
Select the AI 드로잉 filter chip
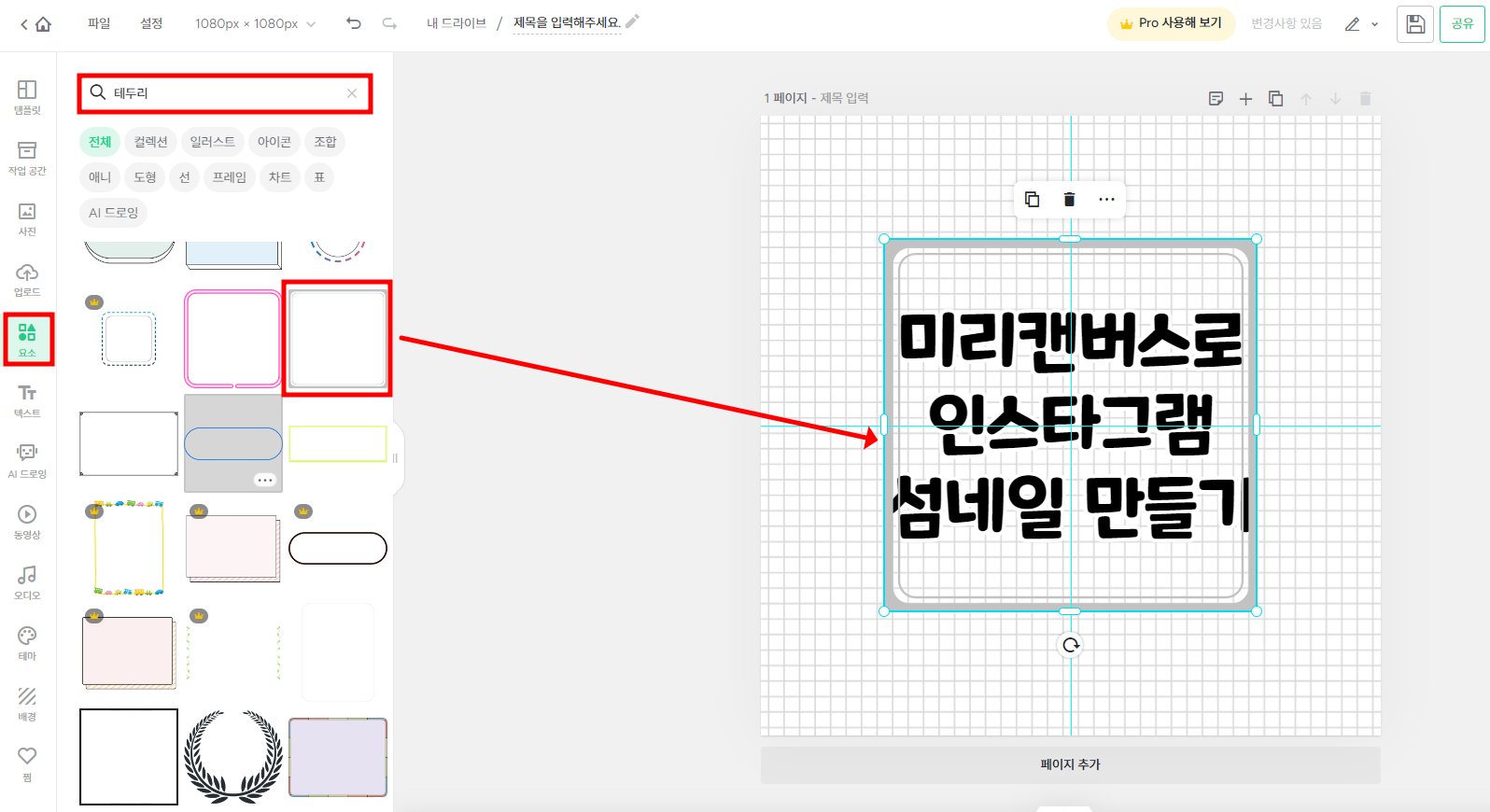114,213
